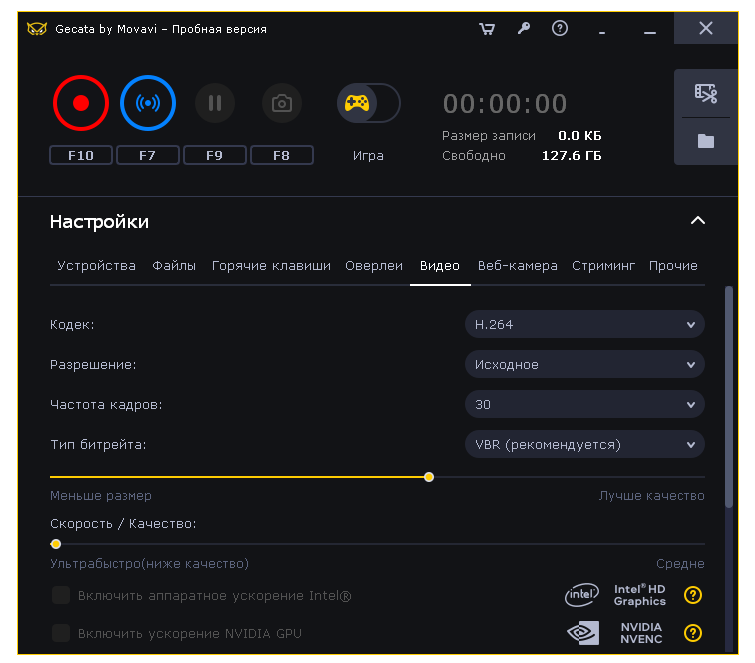
Task: Click the 0.0 КБ recording size value
Action: click(580, 136)
